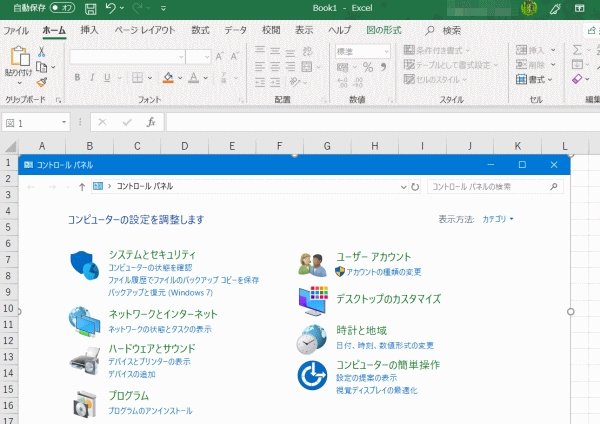Apply percent style format
This screenshot has height=424, width=600.
coord(368,67)
